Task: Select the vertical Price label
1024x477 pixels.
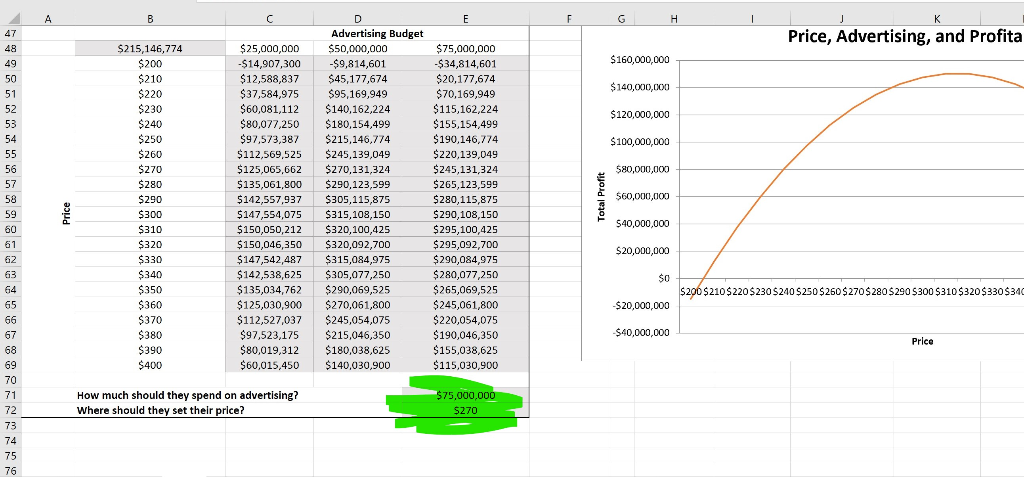Action: [65, 214]
